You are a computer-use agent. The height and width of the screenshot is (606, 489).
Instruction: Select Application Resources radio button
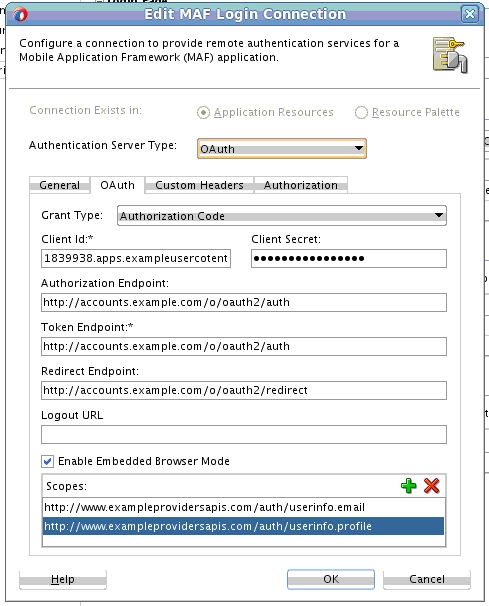point(203,112)
